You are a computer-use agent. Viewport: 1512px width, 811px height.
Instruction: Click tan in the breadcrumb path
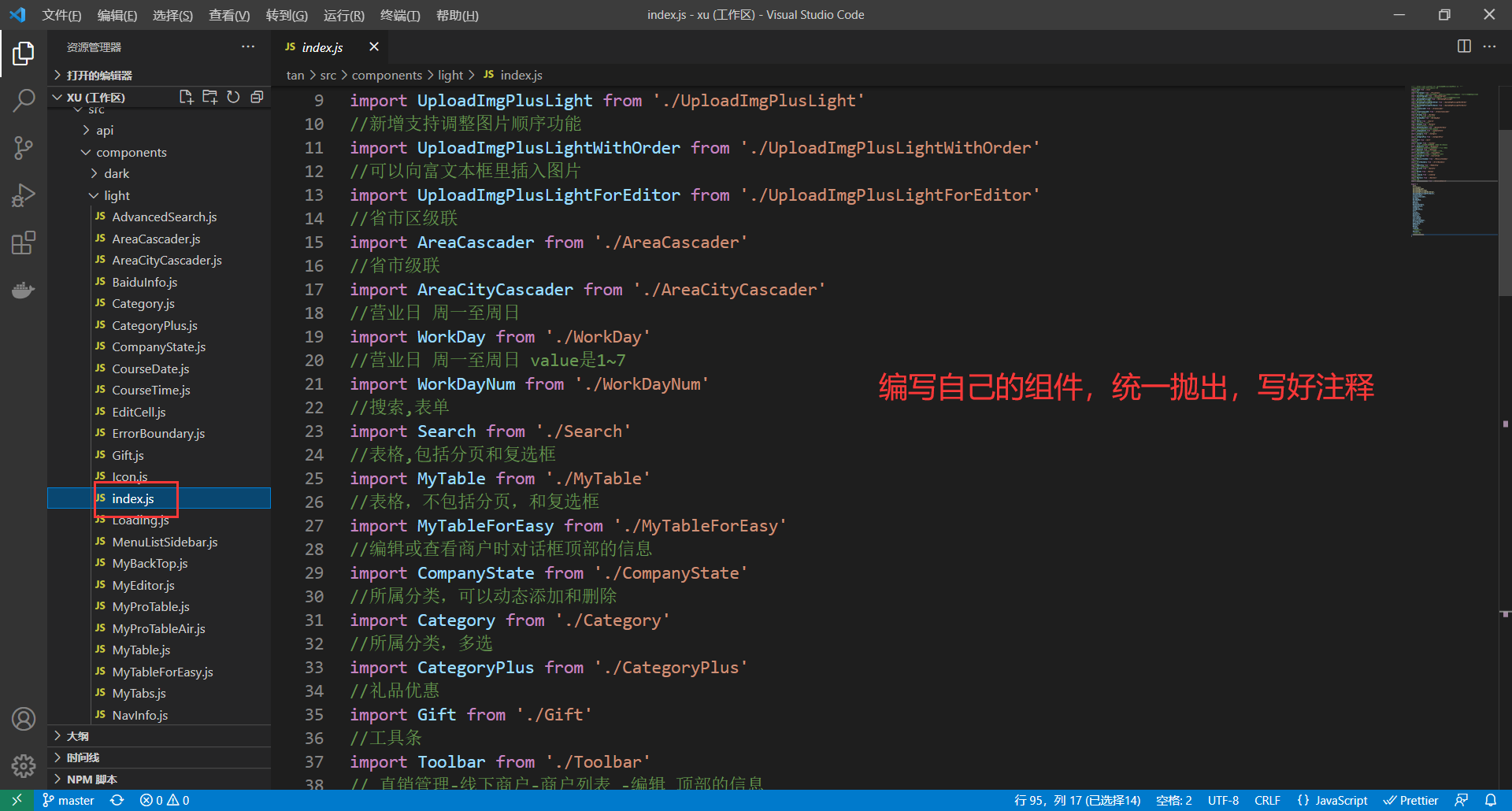click(x=295, y=75)
